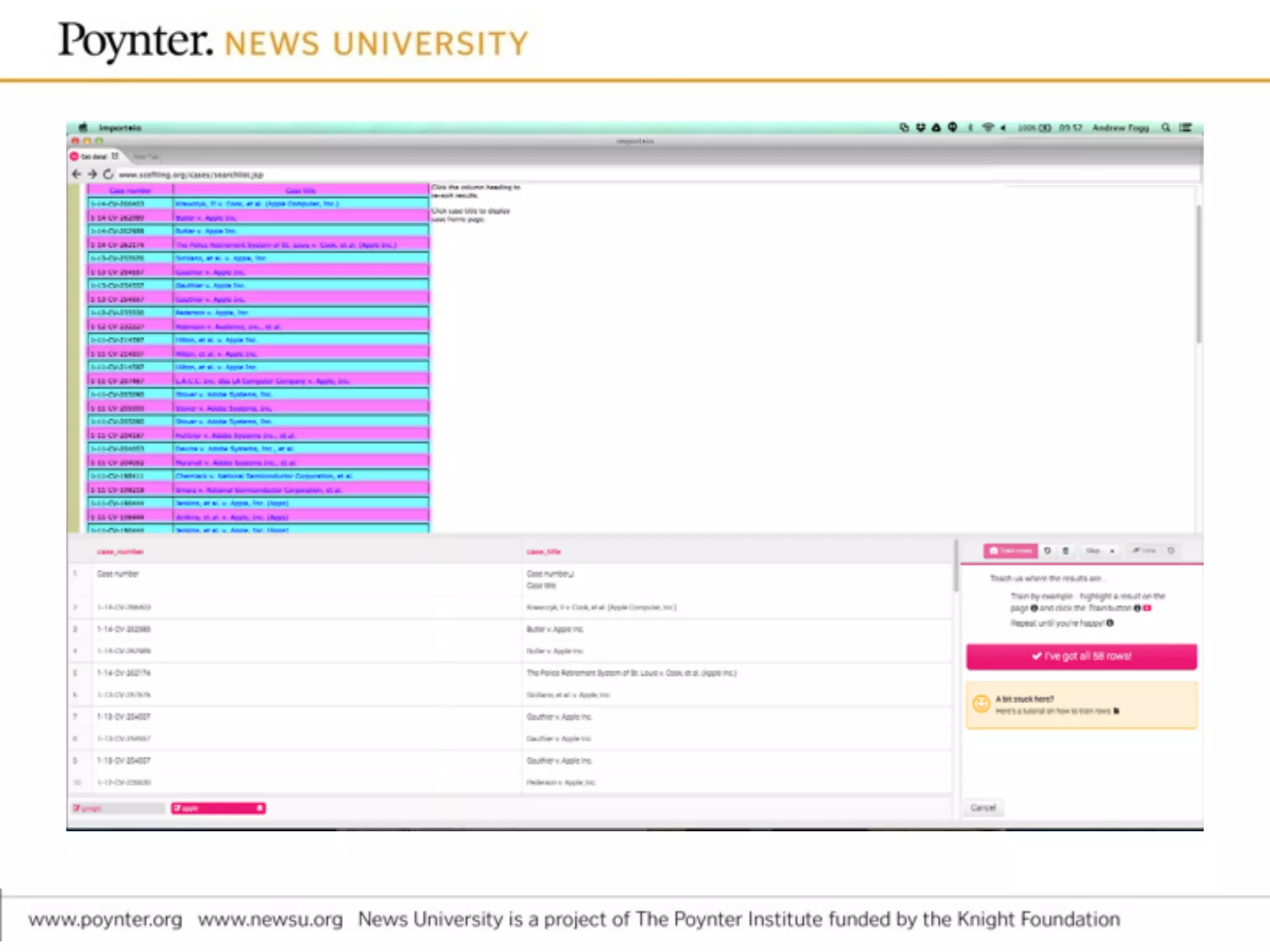The width and height of the screenshot is (1270, 952).
Task: Click the trash icon in training toolbar
Action: click(x=1065, y=550)
